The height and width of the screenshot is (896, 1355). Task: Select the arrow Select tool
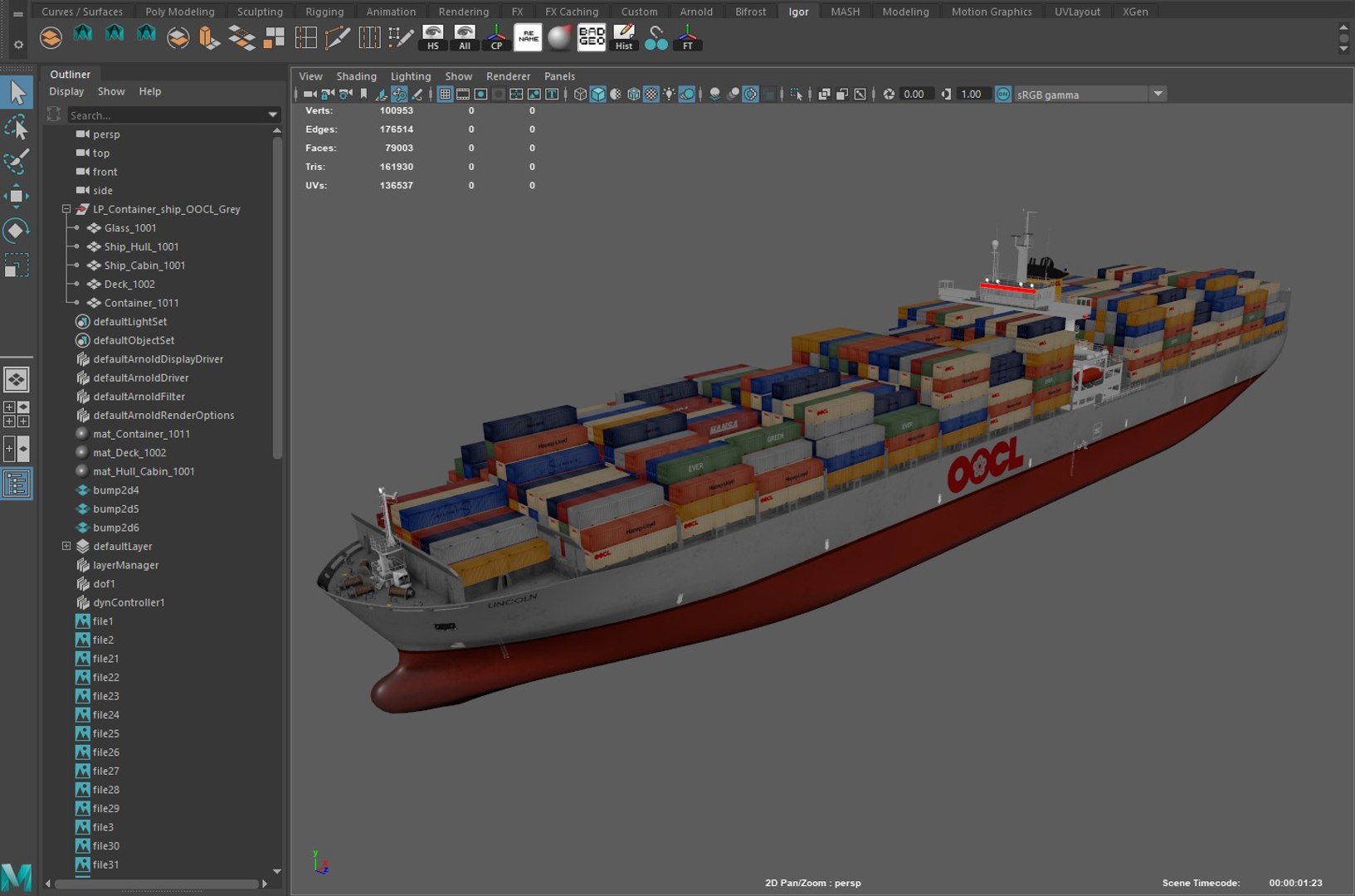pos(17,92)
